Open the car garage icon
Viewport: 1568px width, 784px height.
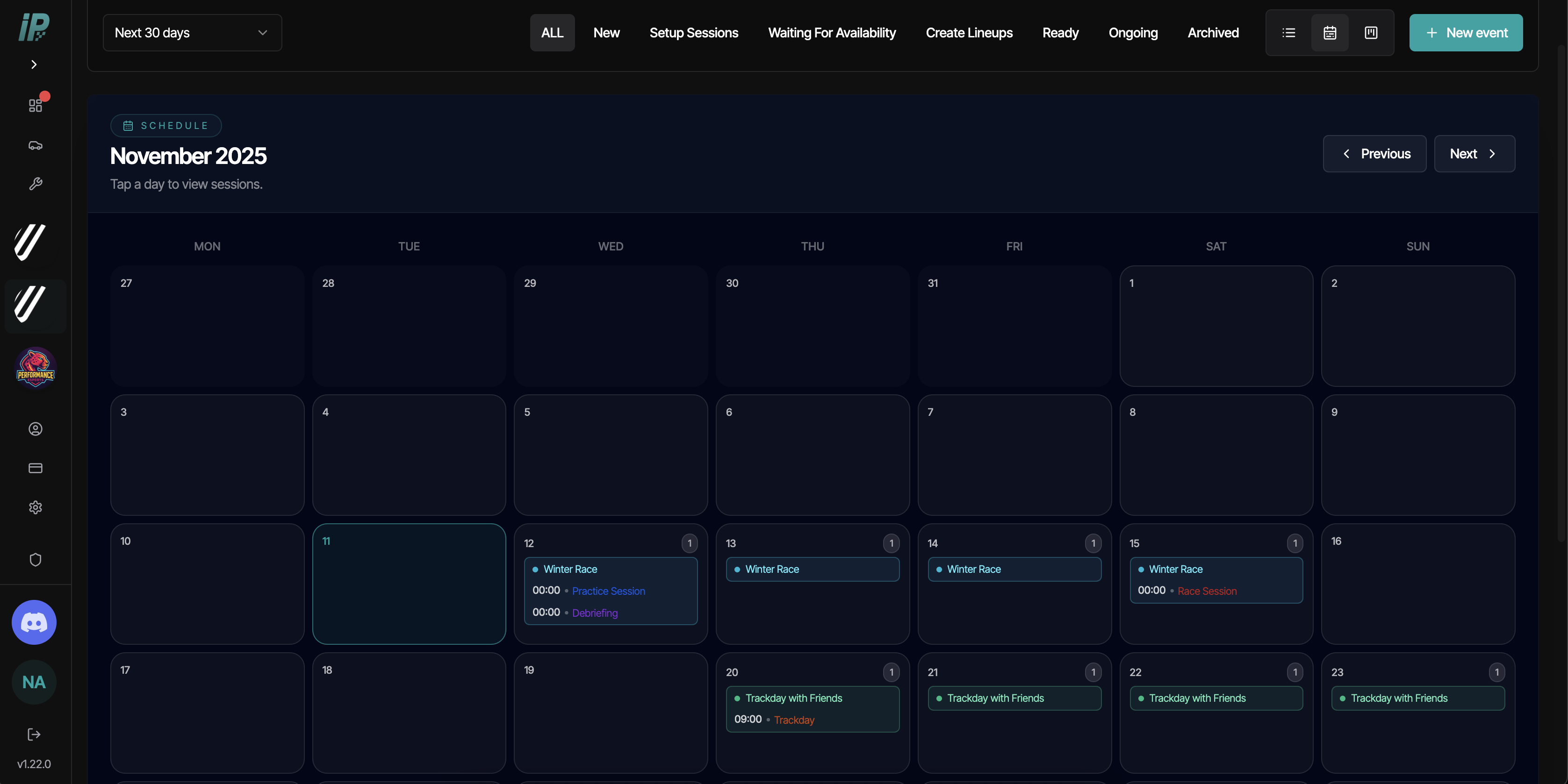pos(36,145)
